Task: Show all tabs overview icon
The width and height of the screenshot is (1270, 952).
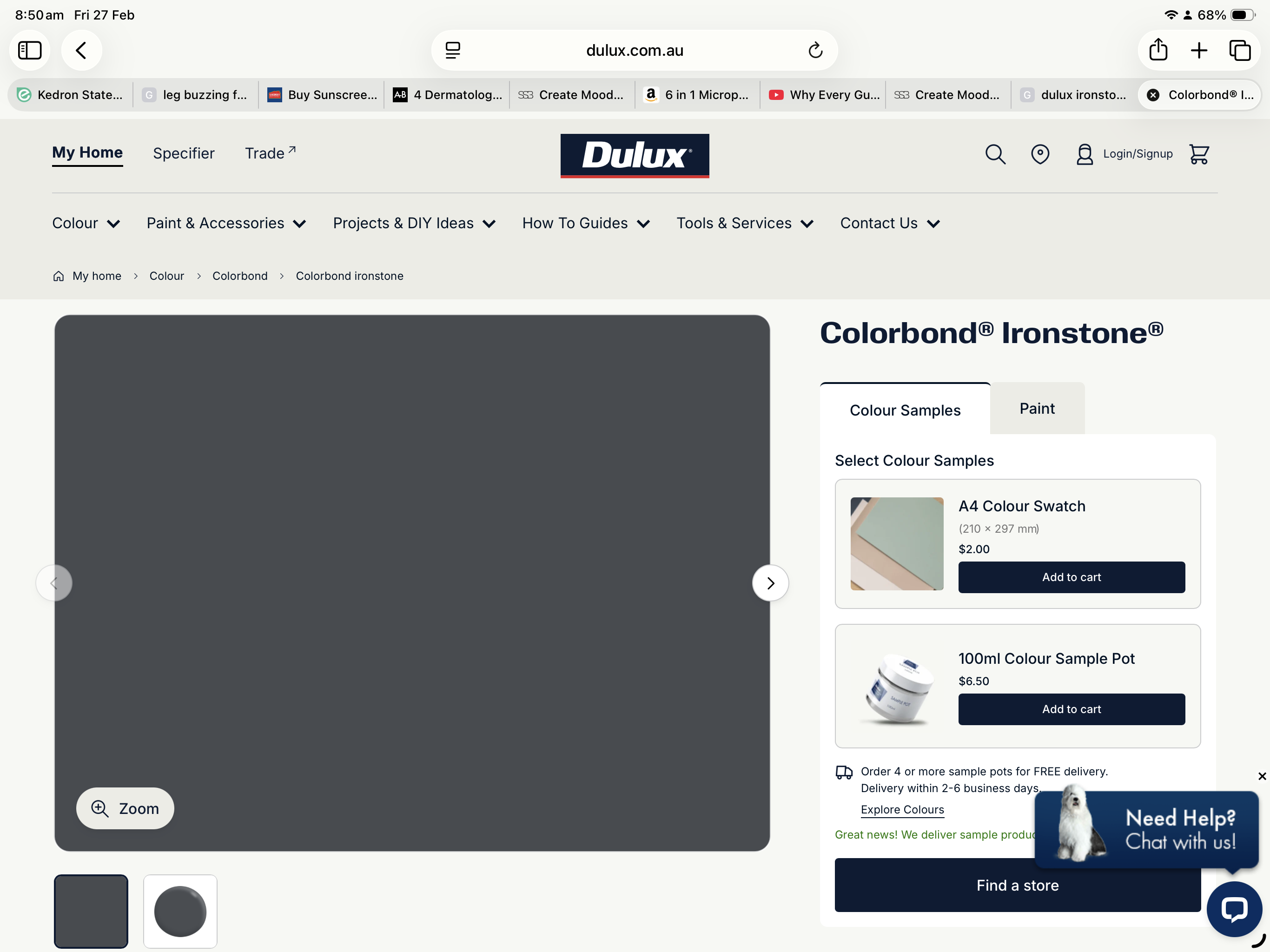Action: pyautogui.click(x=1240, y=50)
